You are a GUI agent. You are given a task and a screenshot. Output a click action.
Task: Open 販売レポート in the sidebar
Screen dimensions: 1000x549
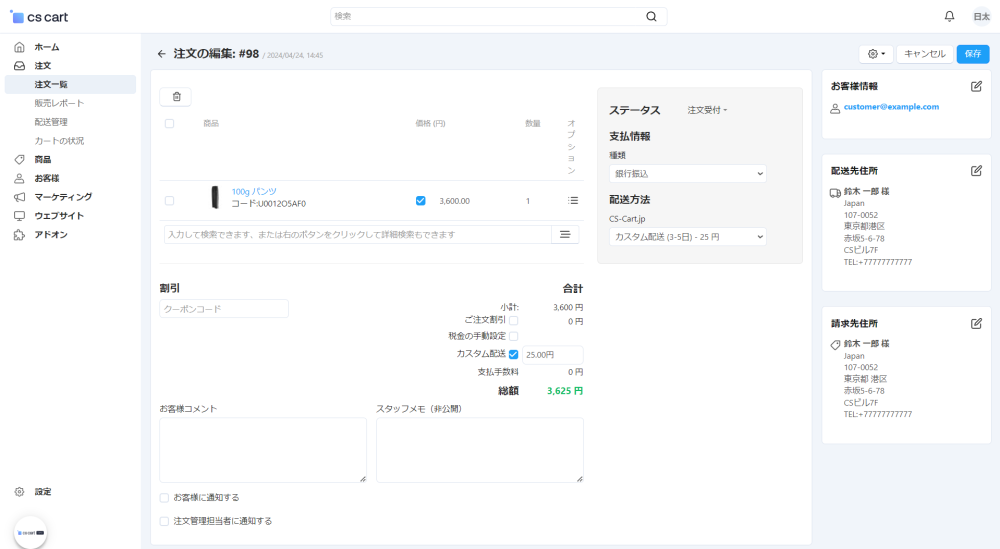pyautogui.click(x=59, y=103)
